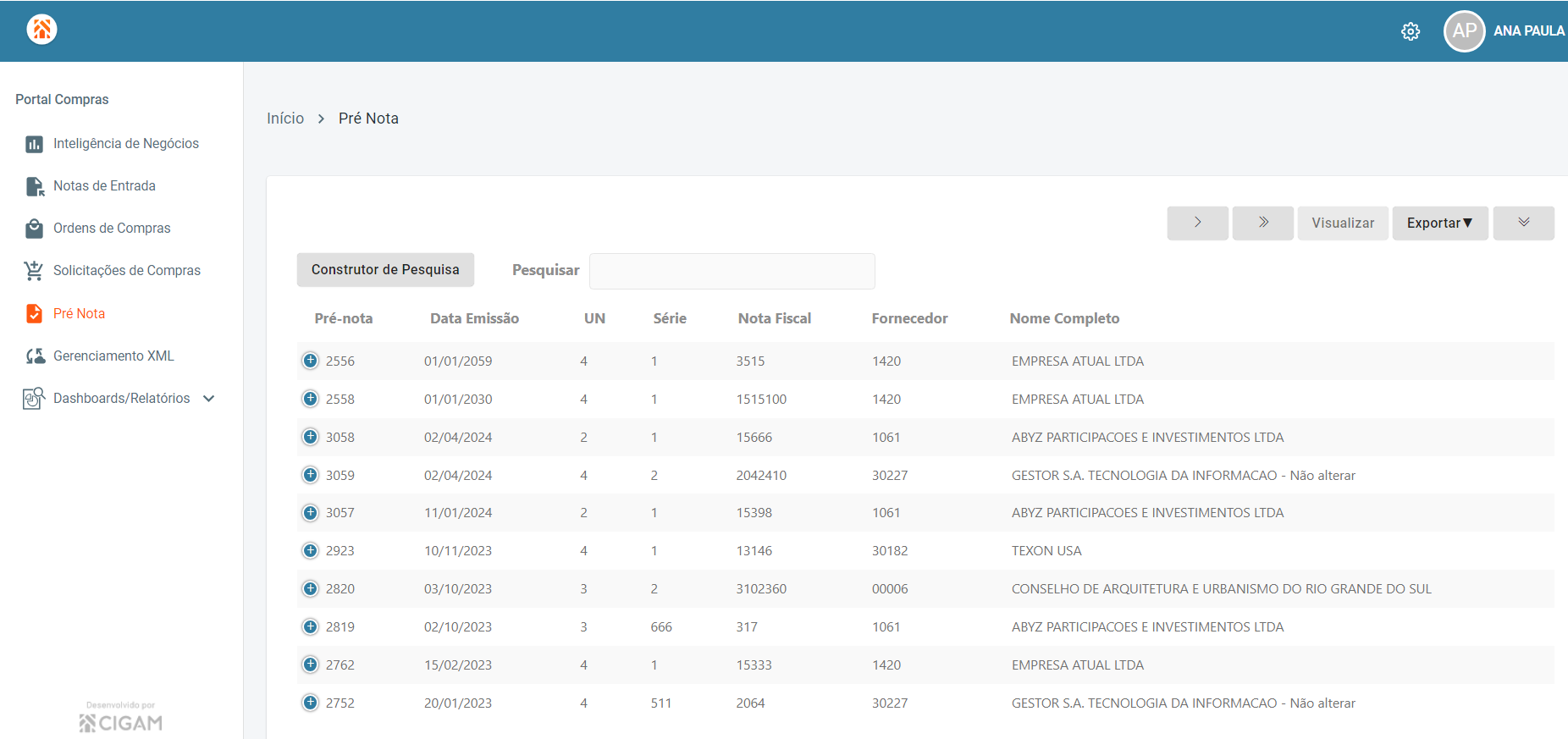This screenshot has width=1568, height=739.
Task: Go to Início breadcrumb link
Action: pyautogui.click(x=285, y=119)
